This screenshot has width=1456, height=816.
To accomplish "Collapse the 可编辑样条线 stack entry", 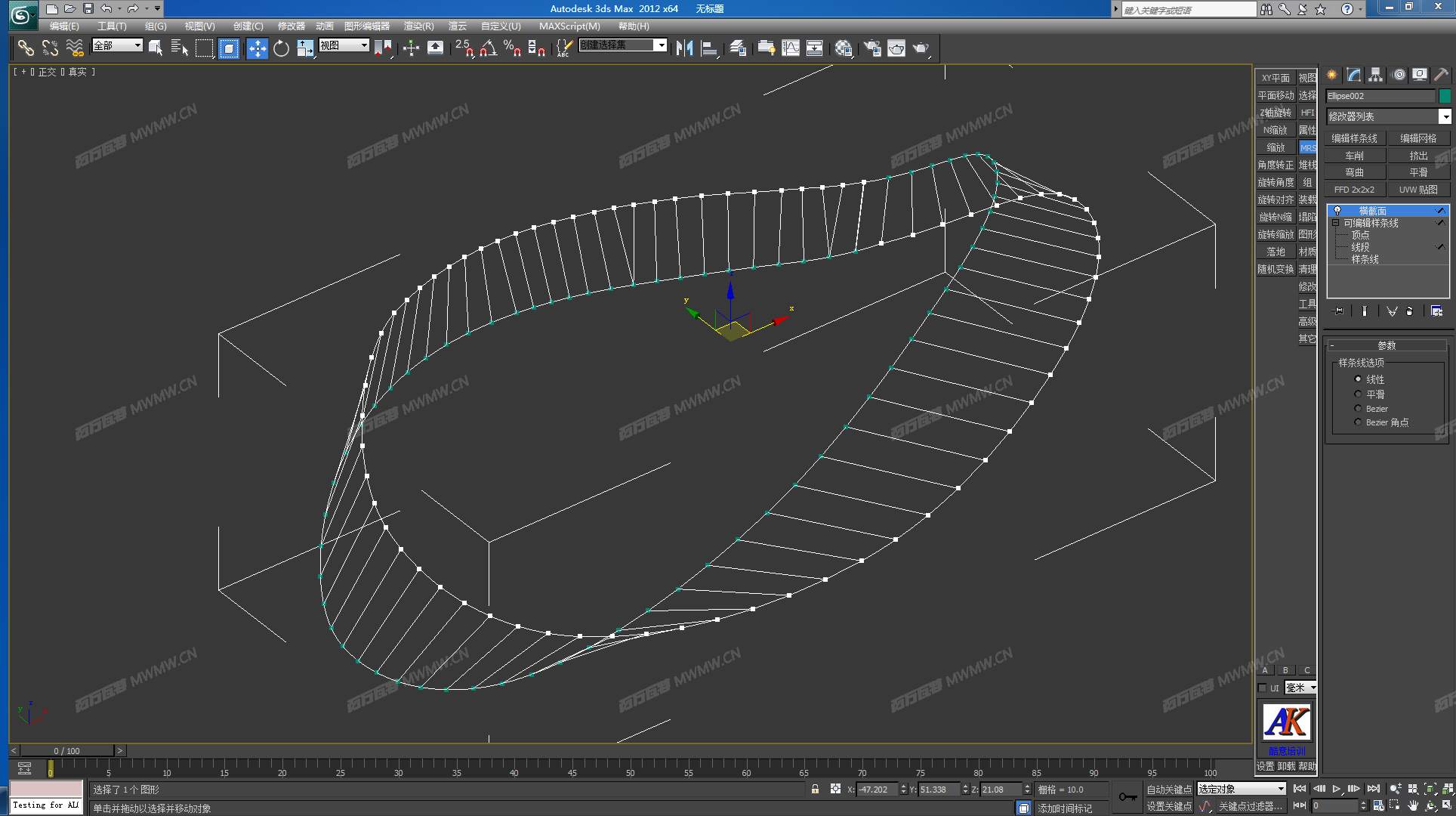I will click(1335, 223).
